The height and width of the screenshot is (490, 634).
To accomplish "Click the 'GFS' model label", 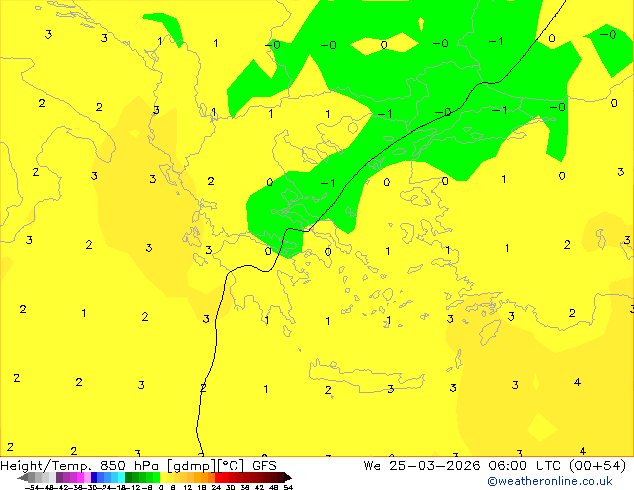I will click(264, 466).
